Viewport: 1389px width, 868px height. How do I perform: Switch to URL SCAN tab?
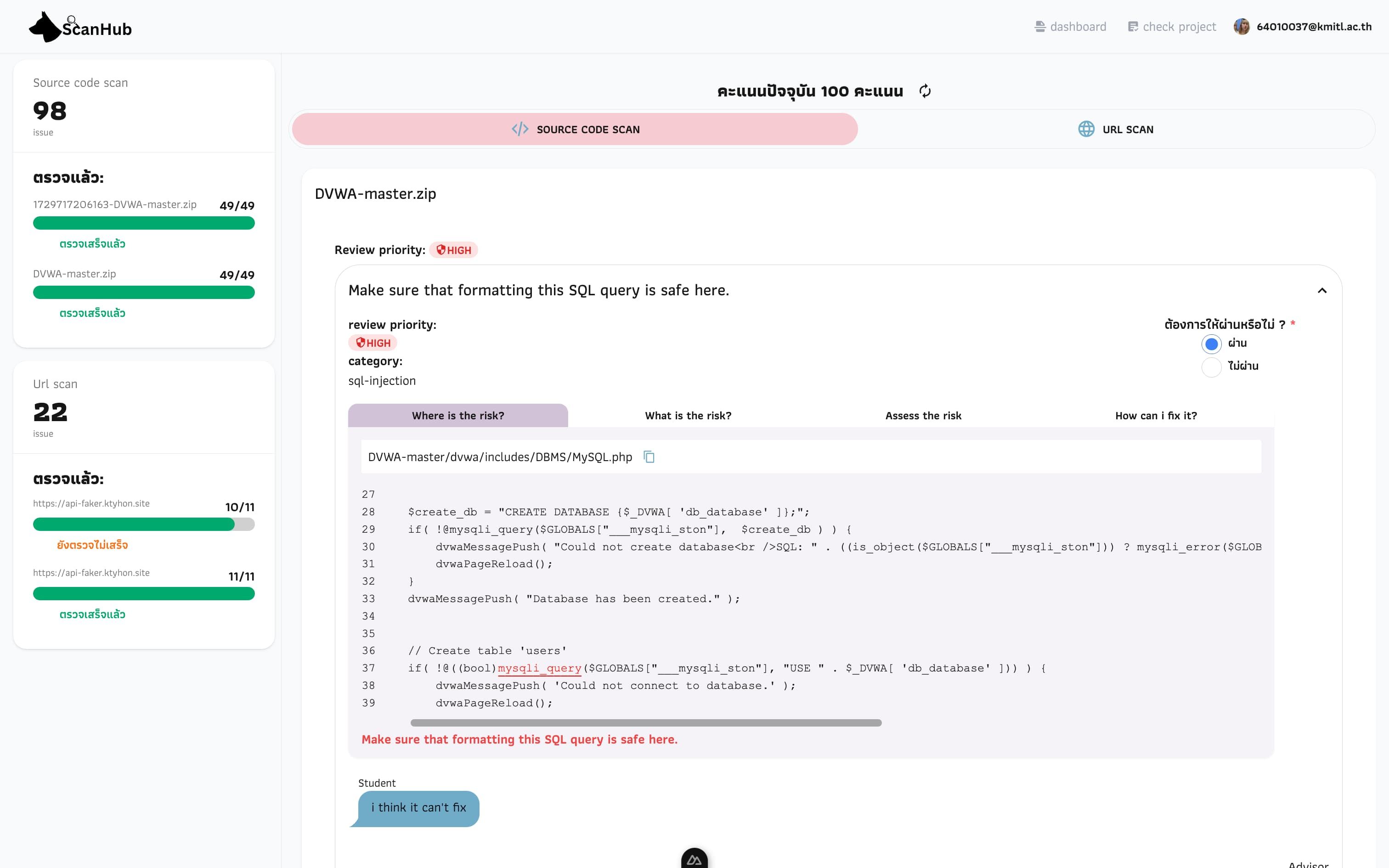pyautogui.click(x=1116, y=129)
